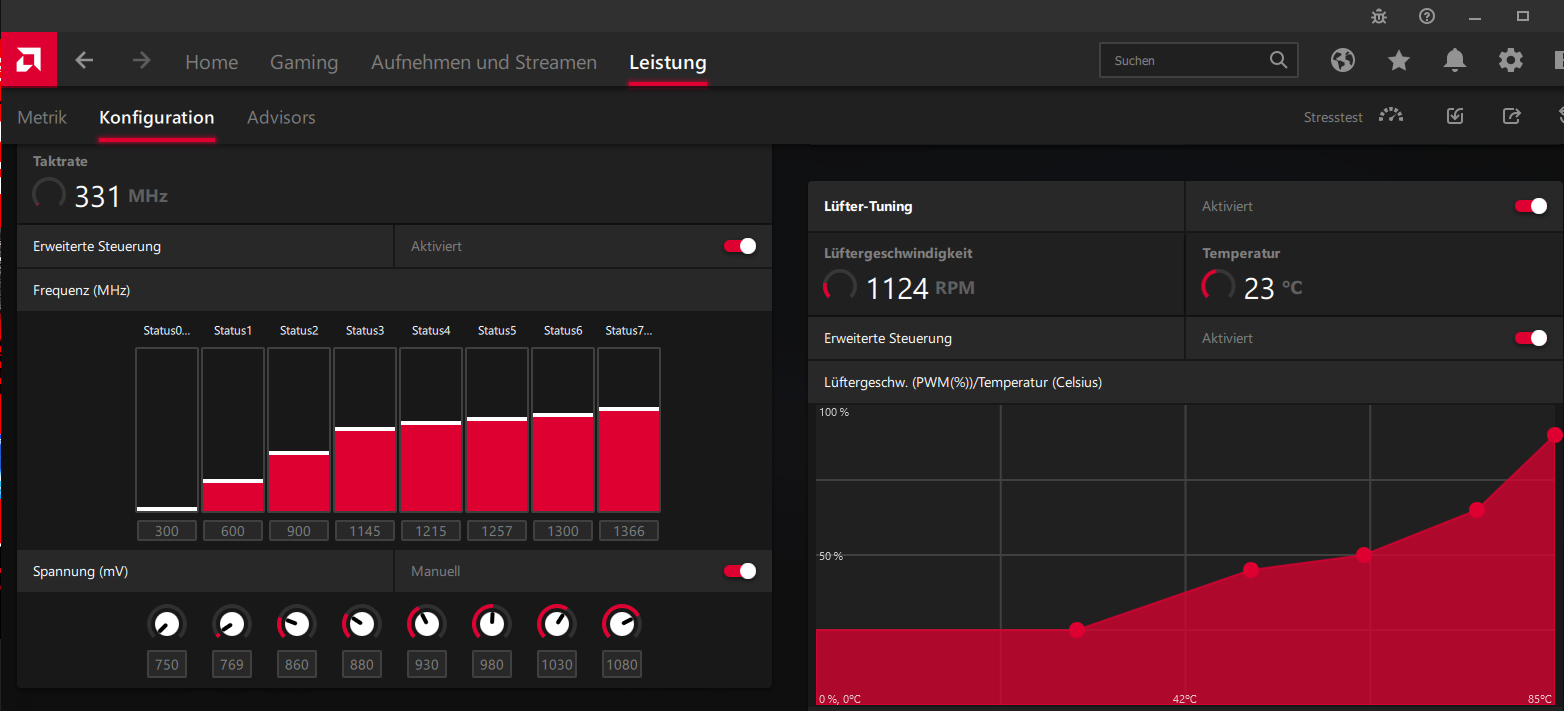
Task: Select the Leistung tab
Action: tap(668, 62)
